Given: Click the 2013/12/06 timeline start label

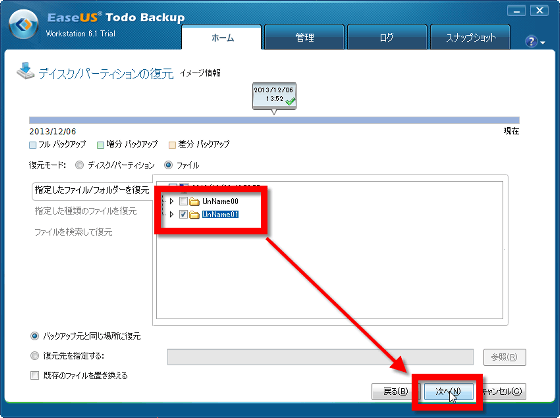Looking at the screenshot, I should 52,131.
